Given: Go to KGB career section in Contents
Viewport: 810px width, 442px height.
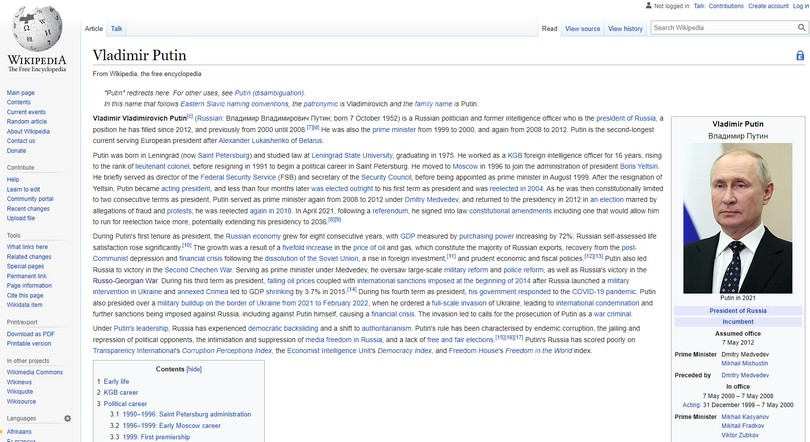Looking at the screenshot, I should tap(120, 393).
